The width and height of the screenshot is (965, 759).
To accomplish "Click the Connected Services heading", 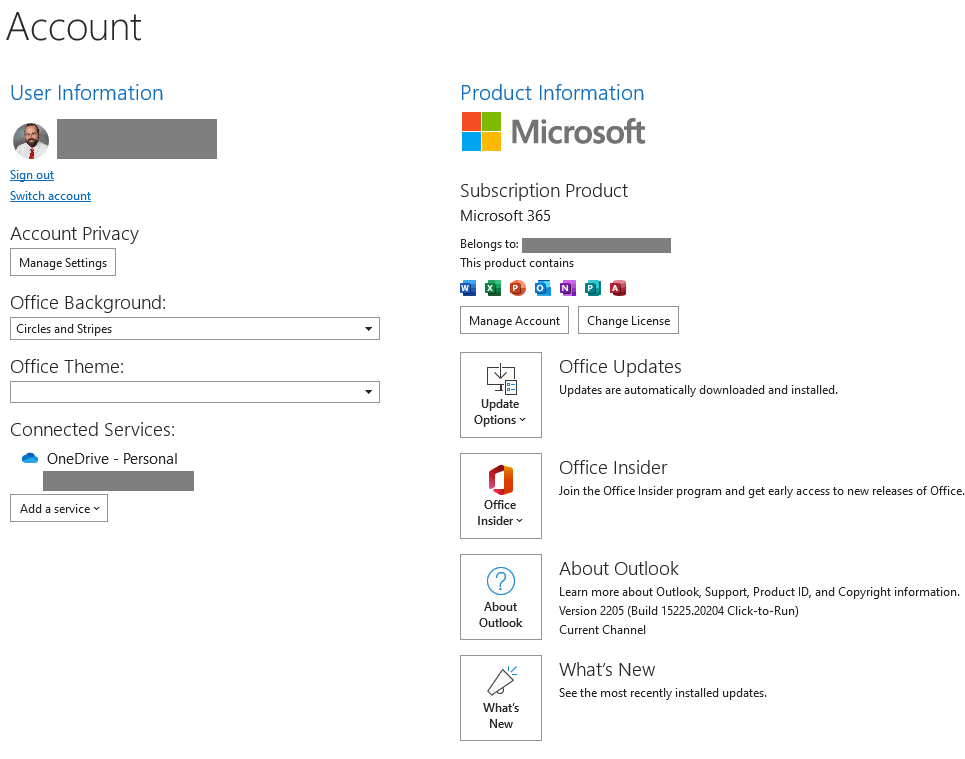I will tap(92, 429).
